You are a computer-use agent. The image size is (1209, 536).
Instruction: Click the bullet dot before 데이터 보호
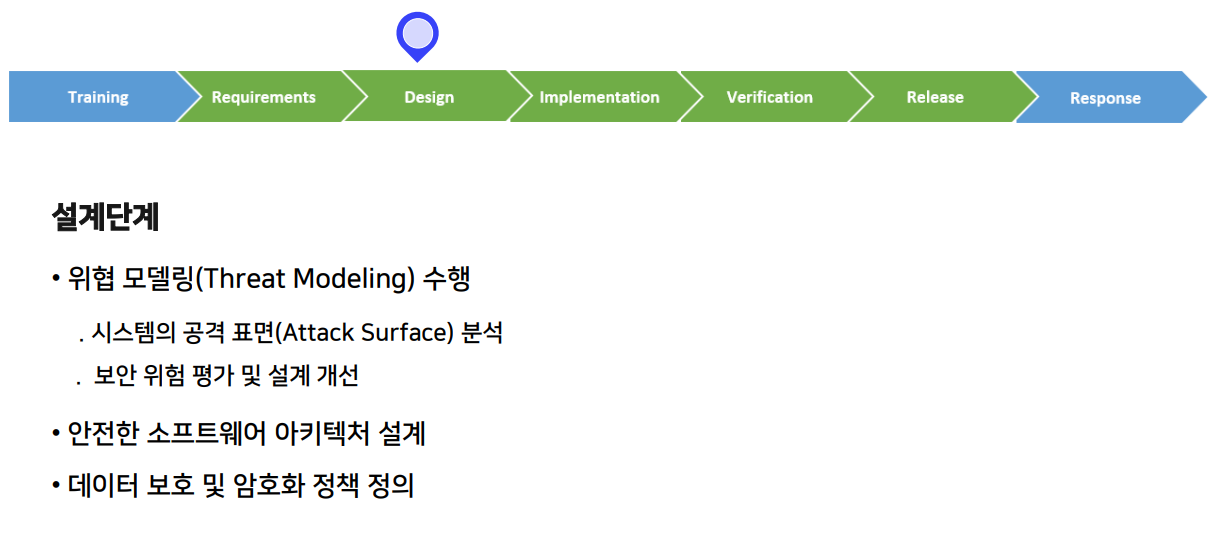point(56,488)
